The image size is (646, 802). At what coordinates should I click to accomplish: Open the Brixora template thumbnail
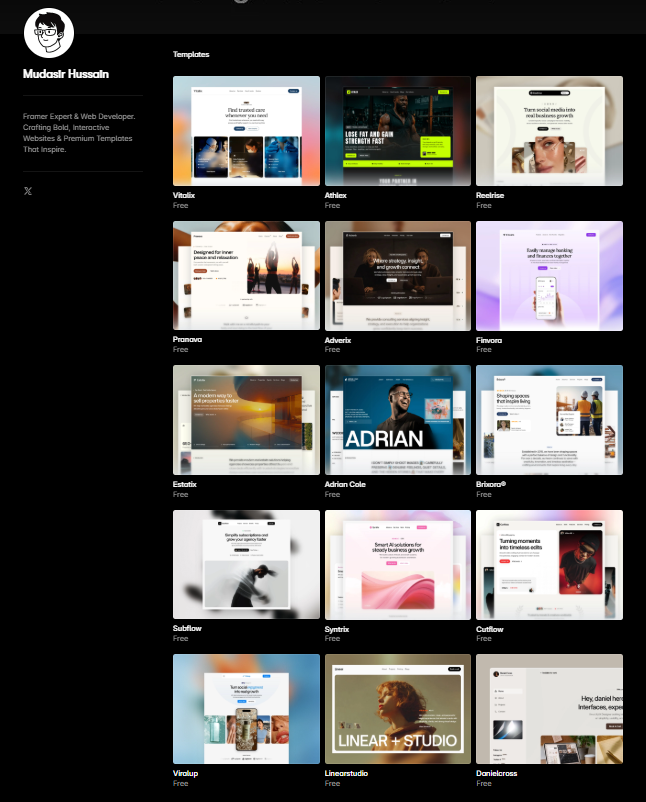549,420
